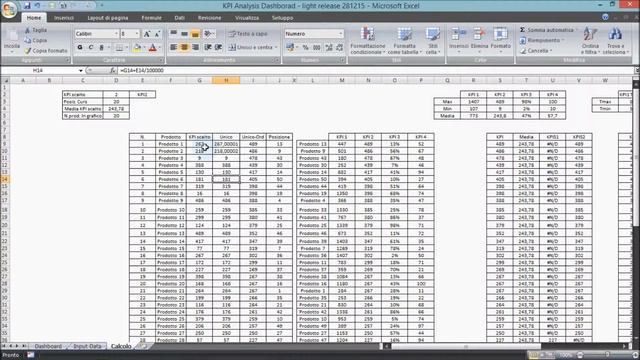Viewport: 640px width, 360px height.
Task: Open the Formato cells menu
Action: tap(500, 41)
